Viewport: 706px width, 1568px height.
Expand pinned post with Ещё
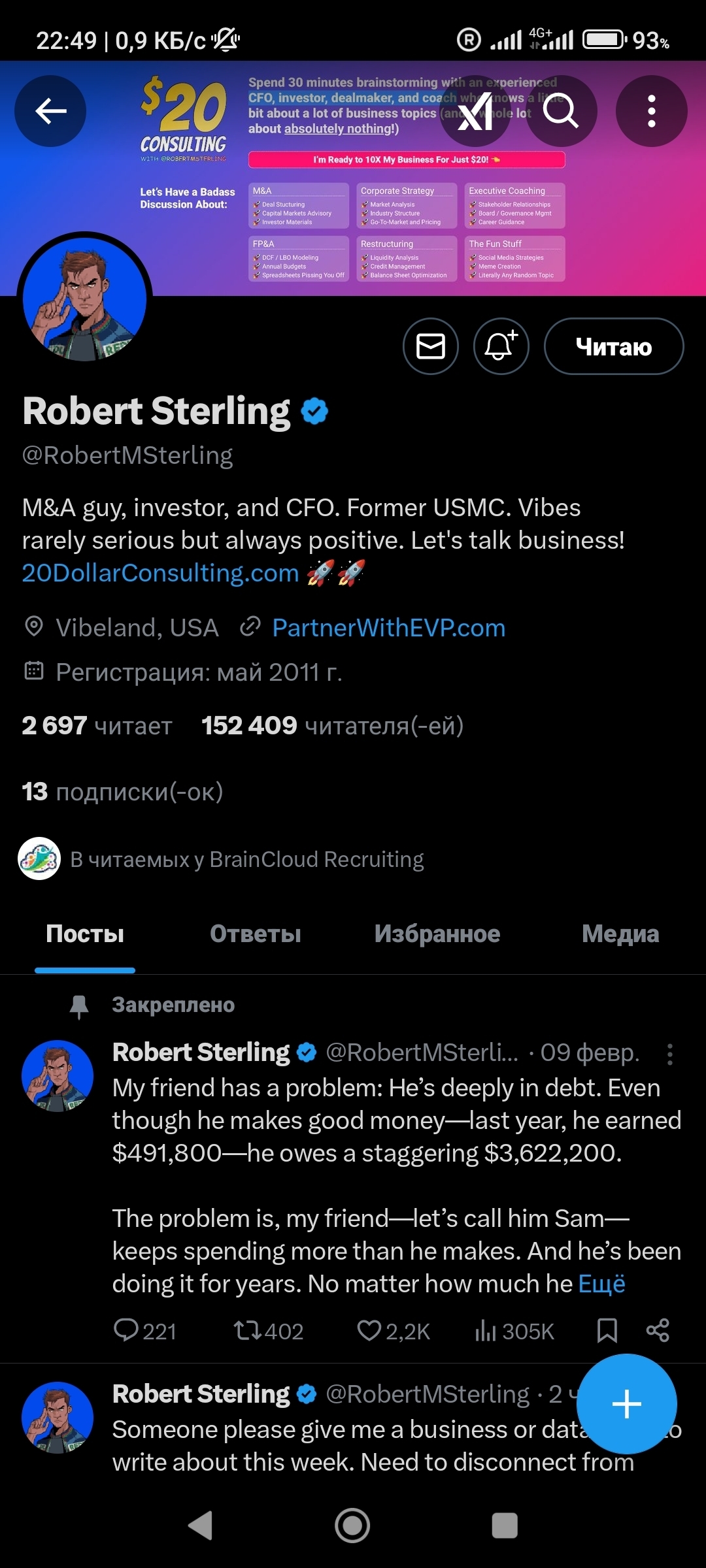602,1284
